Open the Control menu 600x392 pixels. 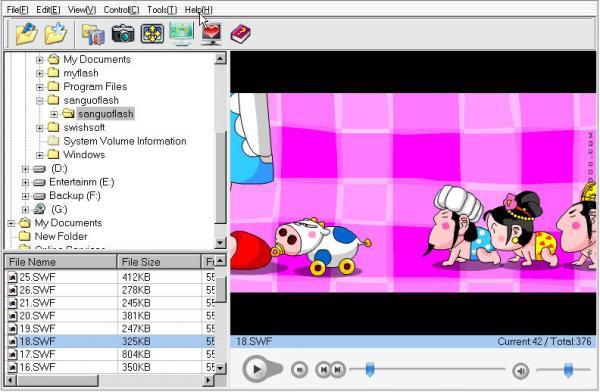coord(121,10)
